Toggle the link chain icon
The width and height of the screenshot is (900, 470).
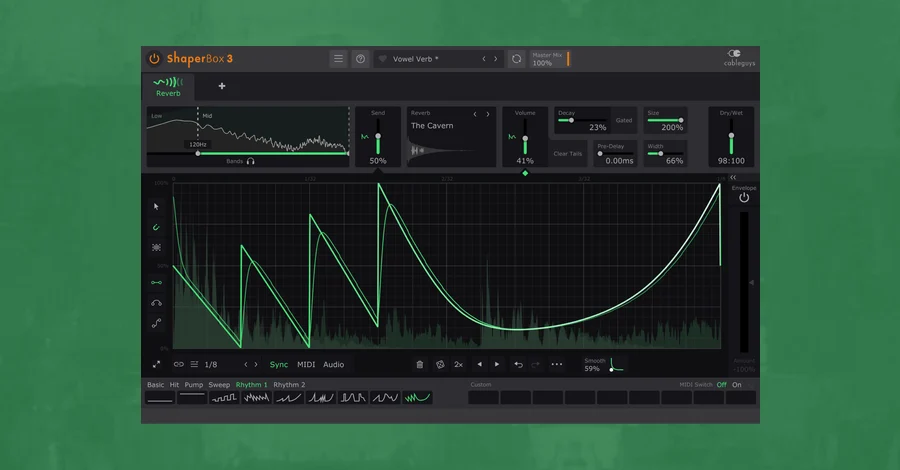click(179, 364)
